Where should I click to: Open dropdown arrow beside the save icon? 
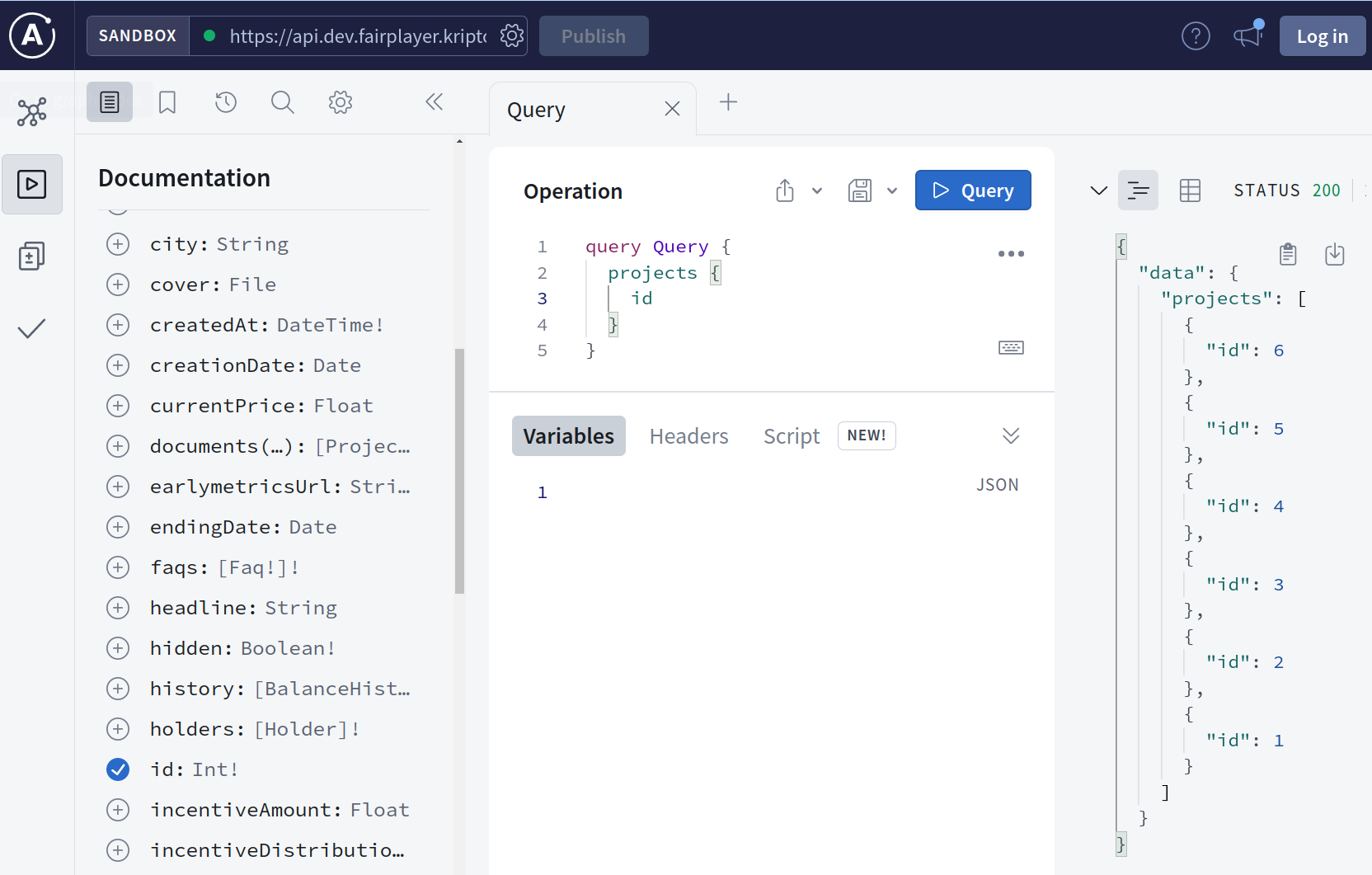892,191
